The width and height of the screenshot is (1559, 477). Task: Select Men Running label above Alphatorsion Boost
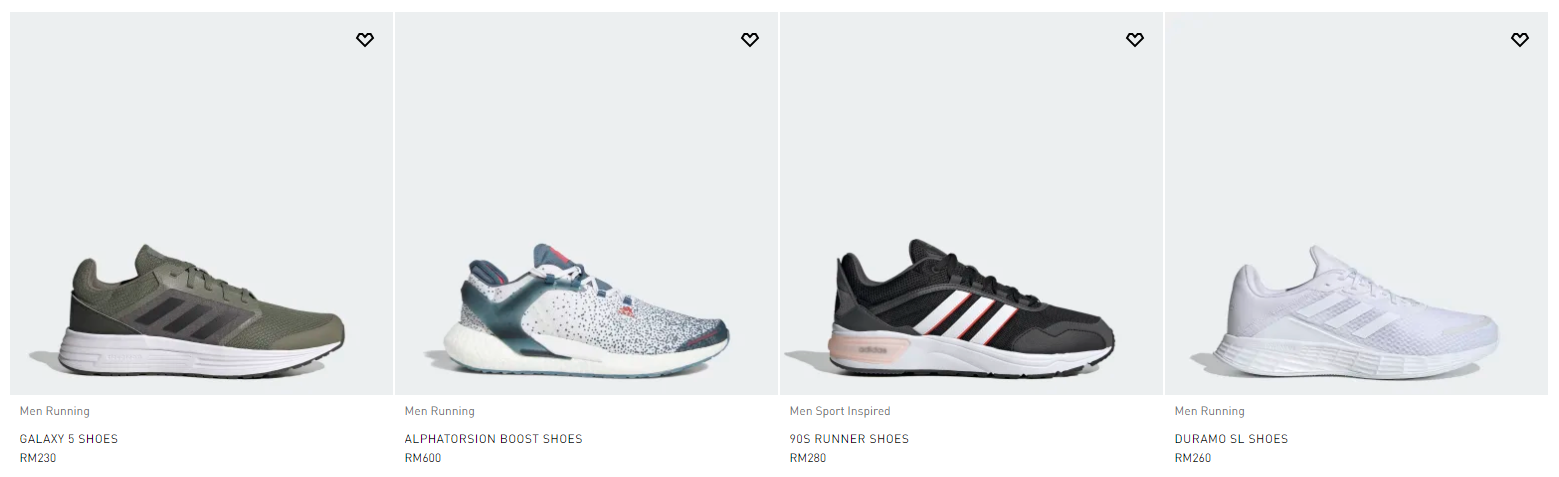[x=440, y=411]
